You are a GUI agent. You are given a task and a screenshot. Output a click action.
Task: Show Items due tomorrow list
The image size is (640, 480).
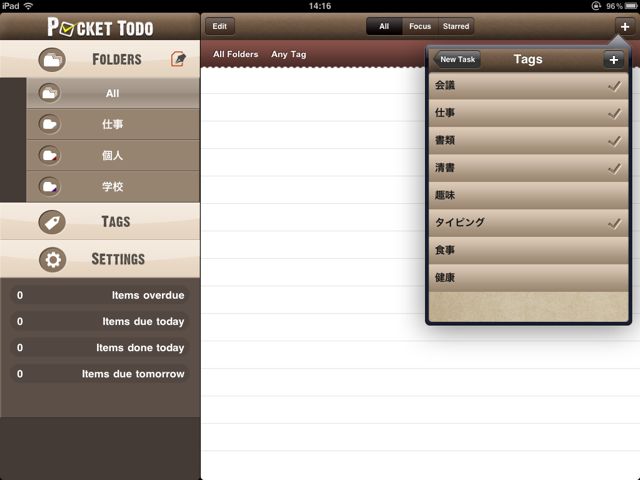[100, 373]
